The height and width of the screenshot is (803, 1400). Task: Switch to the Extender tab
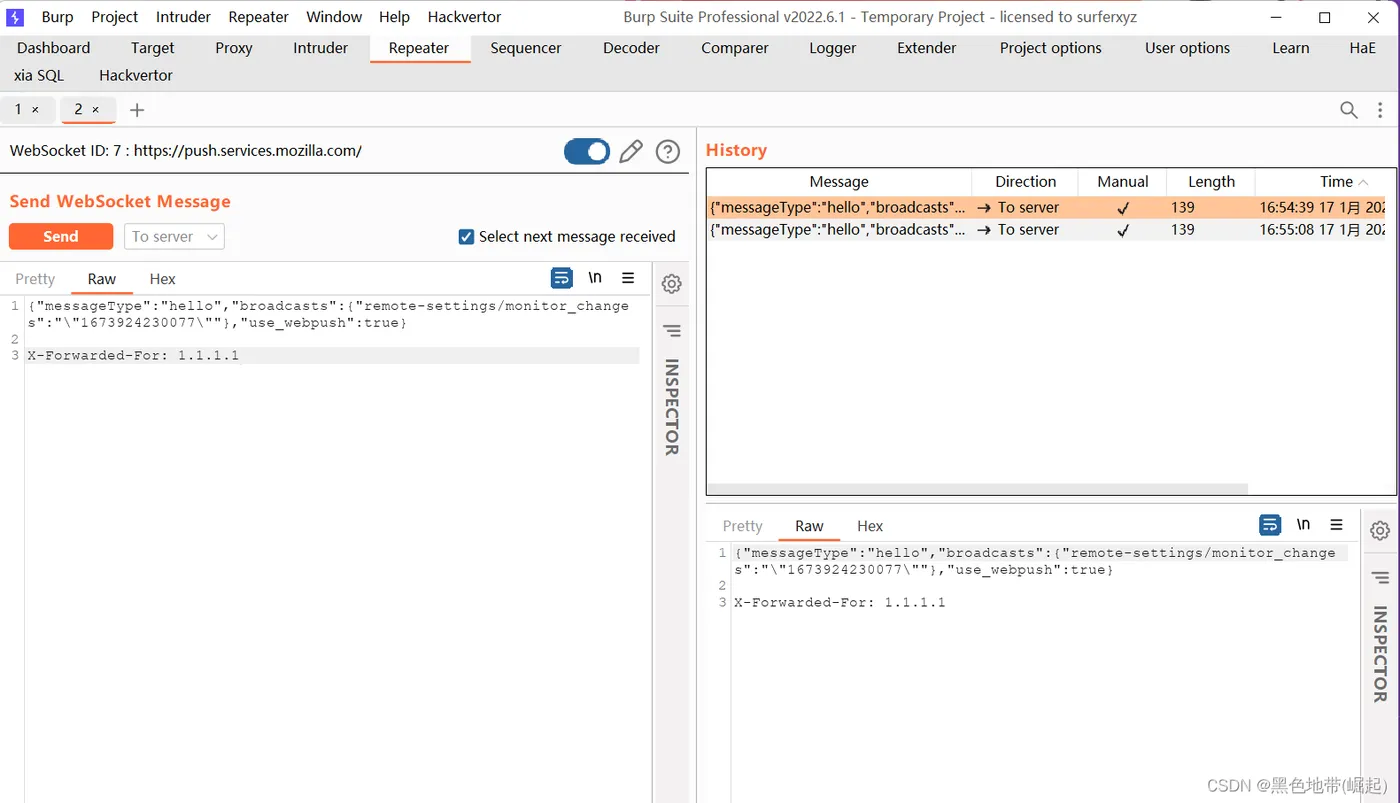(926, 48)
